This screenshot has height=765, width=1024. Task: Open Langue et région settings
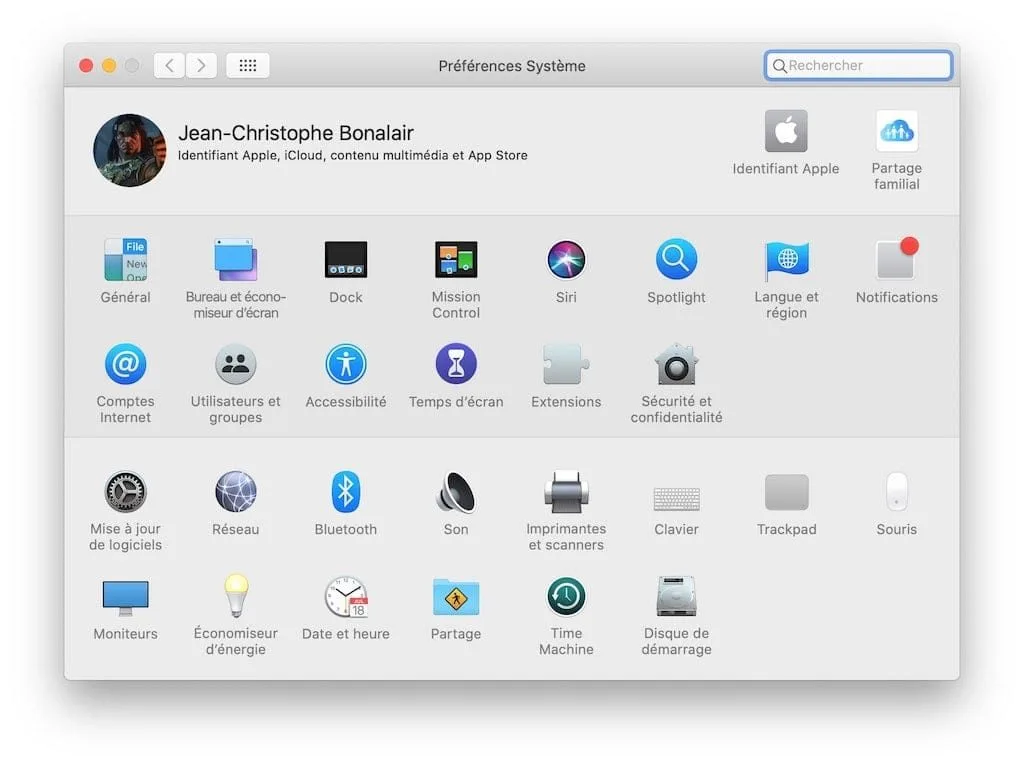pos(786,262)
